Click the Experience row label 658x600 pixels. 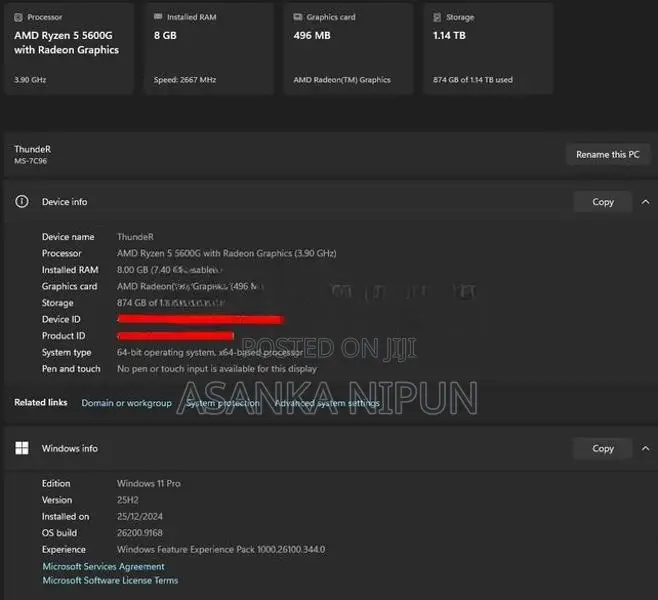click(x=63, y=549)
